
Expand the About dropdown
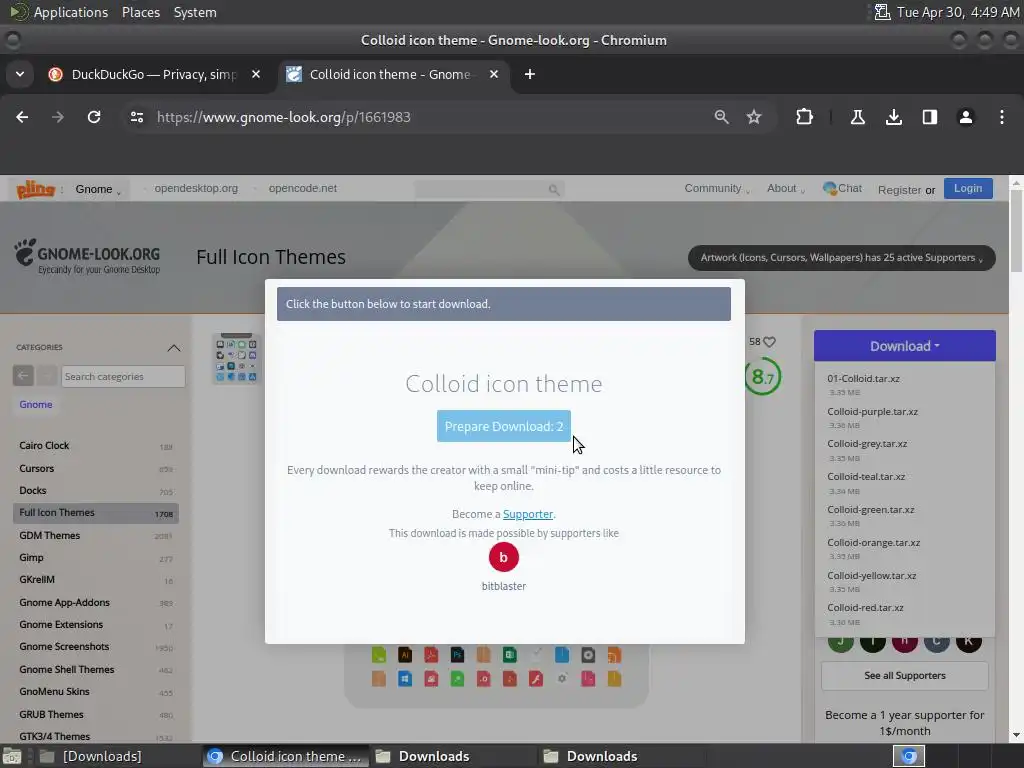(x=786, y=188)
